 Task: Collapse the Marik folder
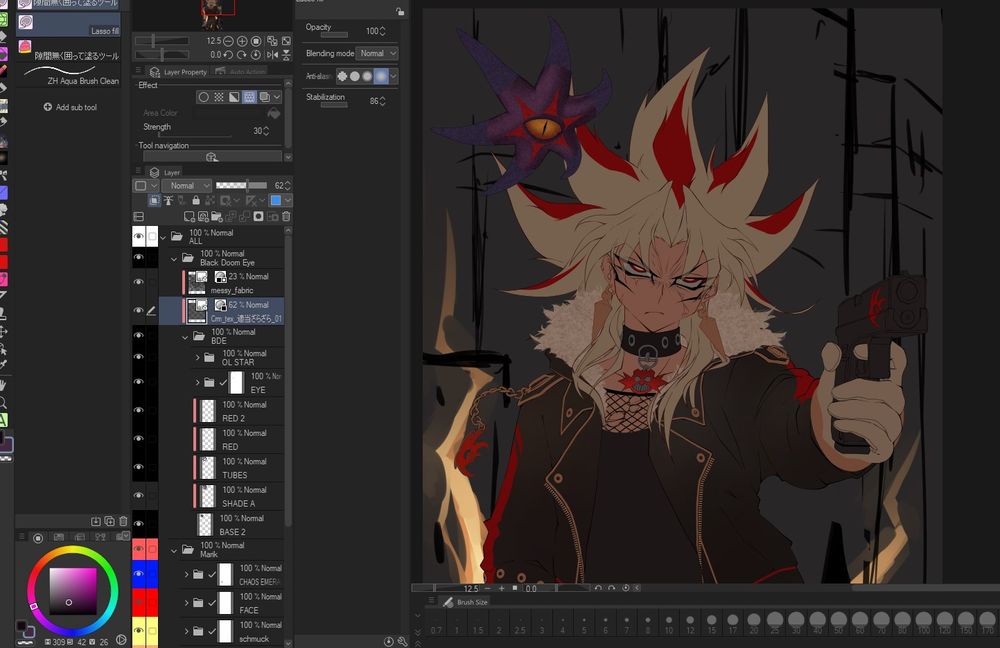174,550
